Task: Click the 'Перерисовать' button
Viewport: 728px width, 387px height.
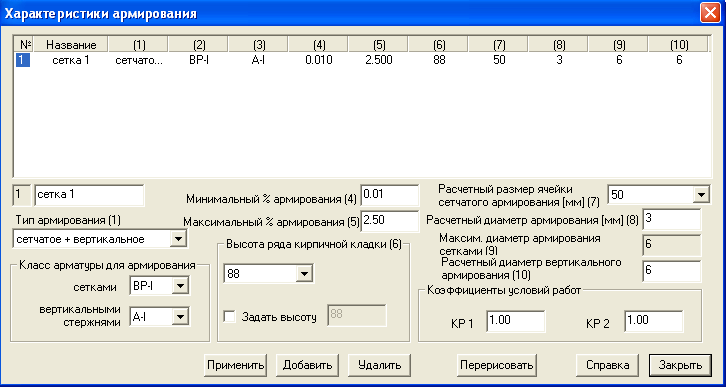Action: coord(497,365)
